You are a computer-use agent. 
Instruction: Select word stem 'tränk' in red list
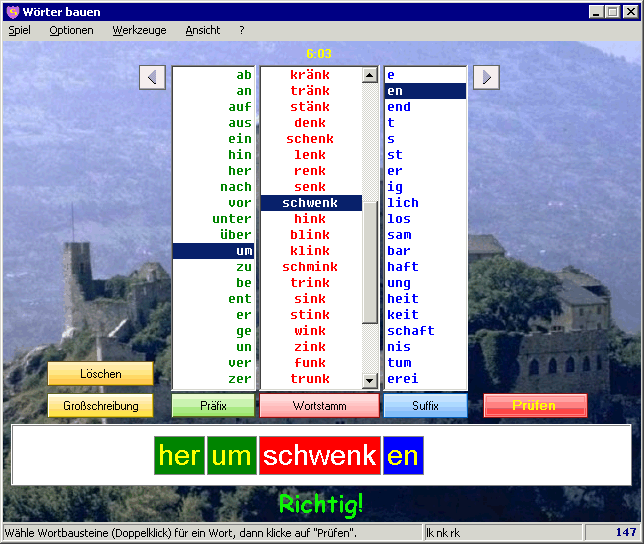click(x=311, y=91)
